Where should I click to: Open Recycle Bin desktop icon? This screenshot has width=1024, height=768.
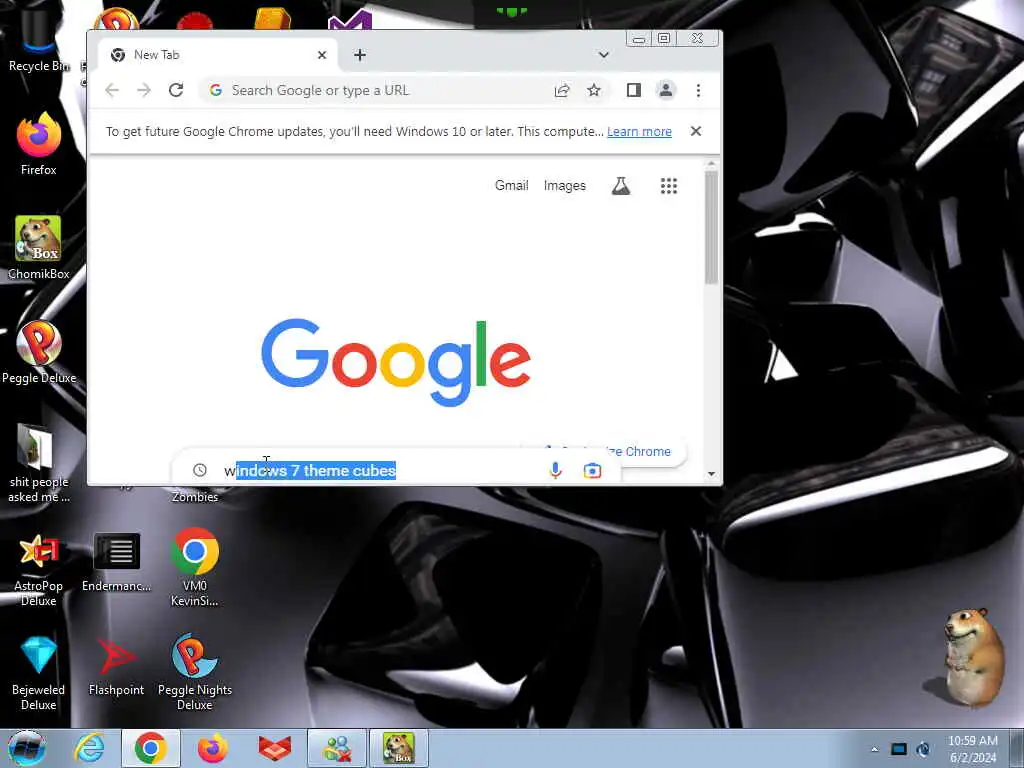tap(38, 42)
